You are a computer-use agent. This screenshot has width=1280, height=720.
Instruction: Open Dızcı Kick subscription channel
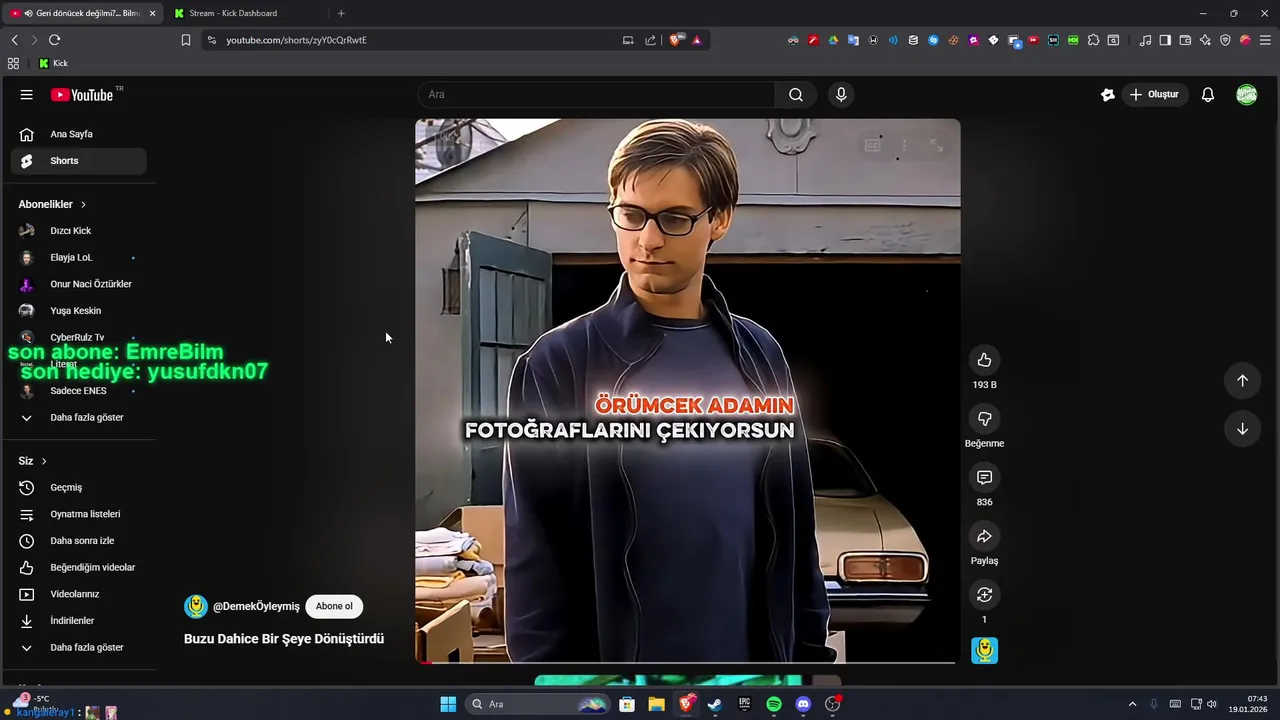tap(79, 231)
